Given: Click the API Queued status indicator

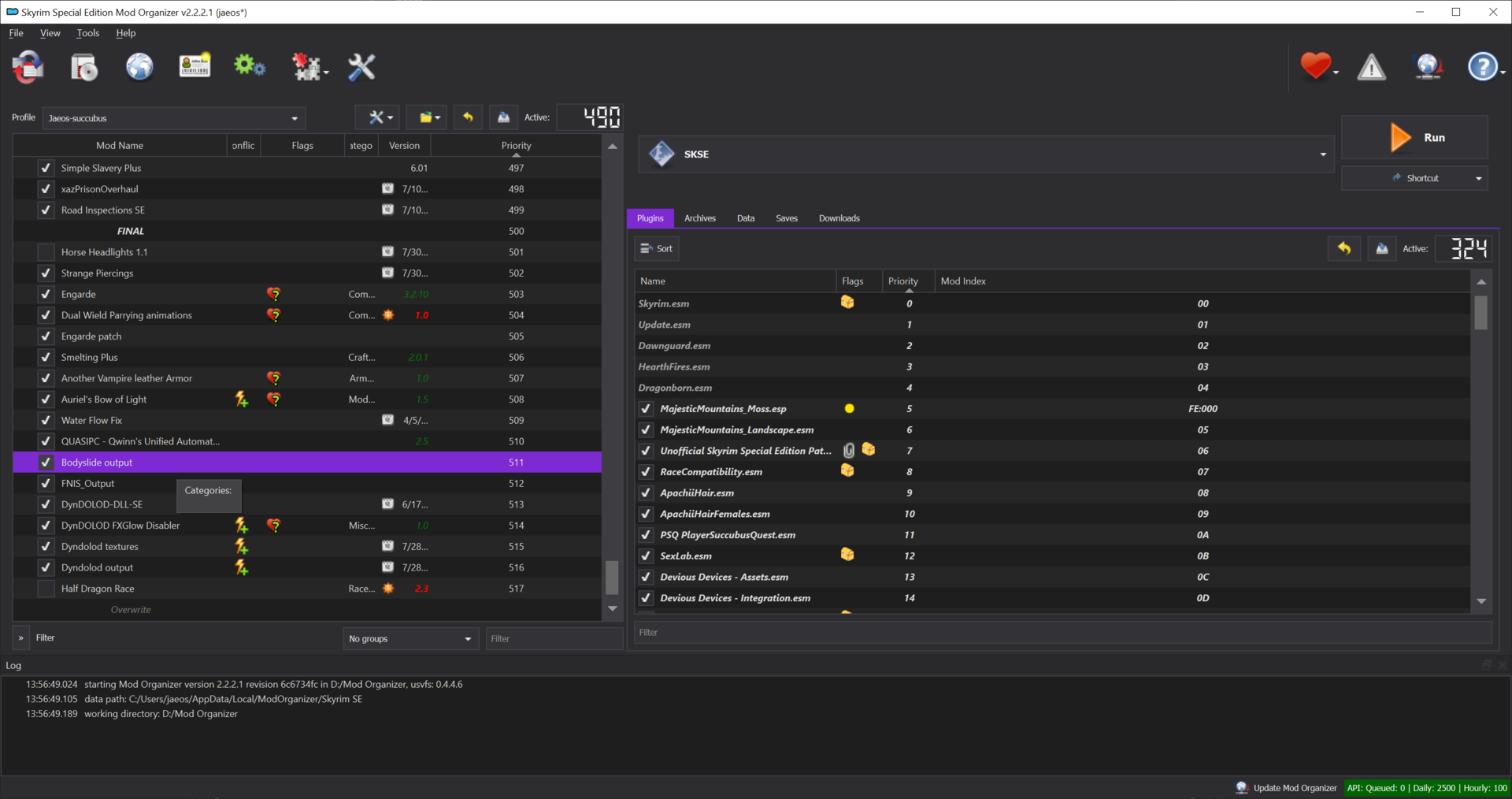Looking at the screenshot, I should [x=1427, y=788].
